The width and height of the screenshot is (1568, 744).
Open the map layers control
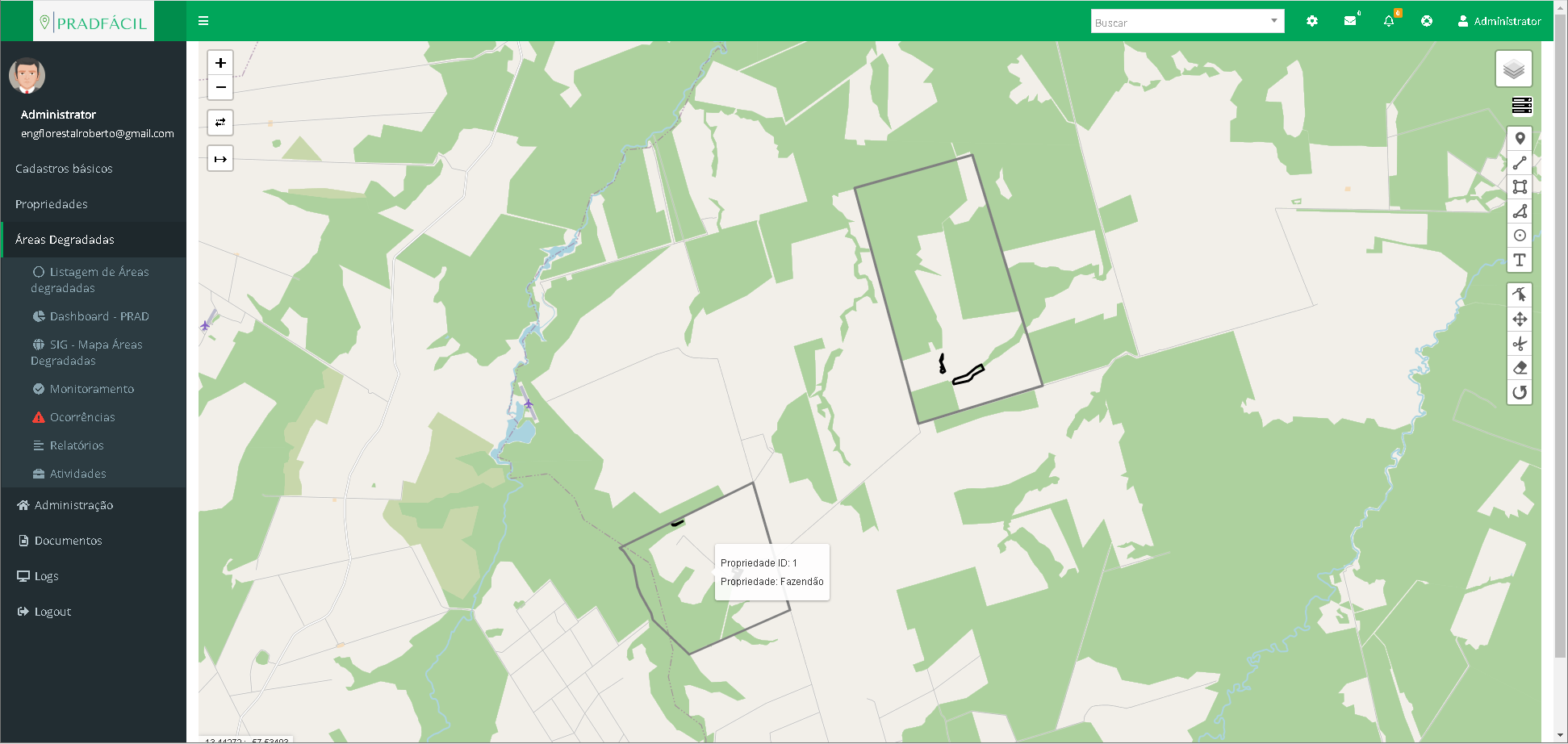coord(1513,69)
